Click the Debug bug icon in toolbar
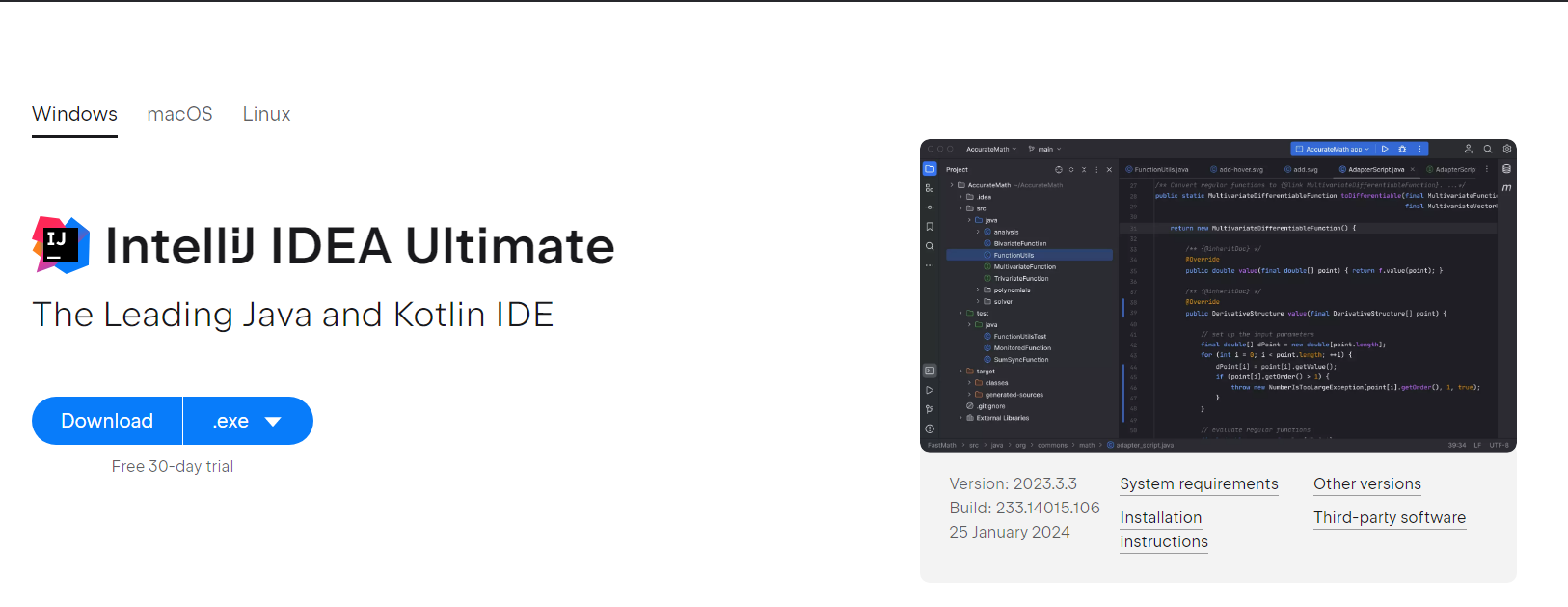This screenshot has height=607, width=1568. 1402,150
